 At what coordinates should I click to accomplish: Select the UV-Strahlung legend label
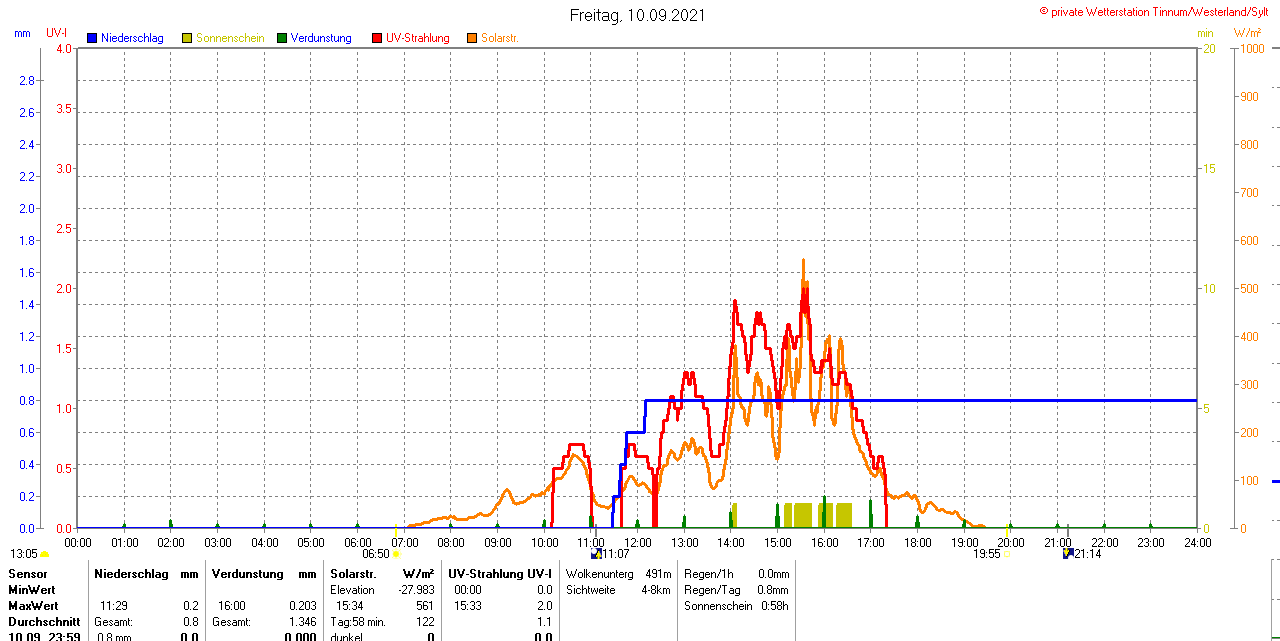418,38
